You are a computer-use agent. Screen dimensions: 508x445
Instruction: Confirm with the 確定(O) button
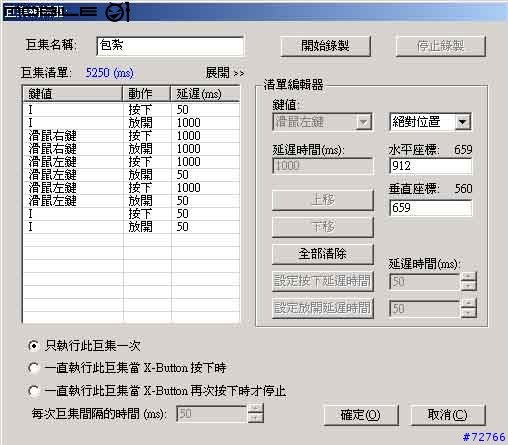pyautogui.click(x=361, y=415)
